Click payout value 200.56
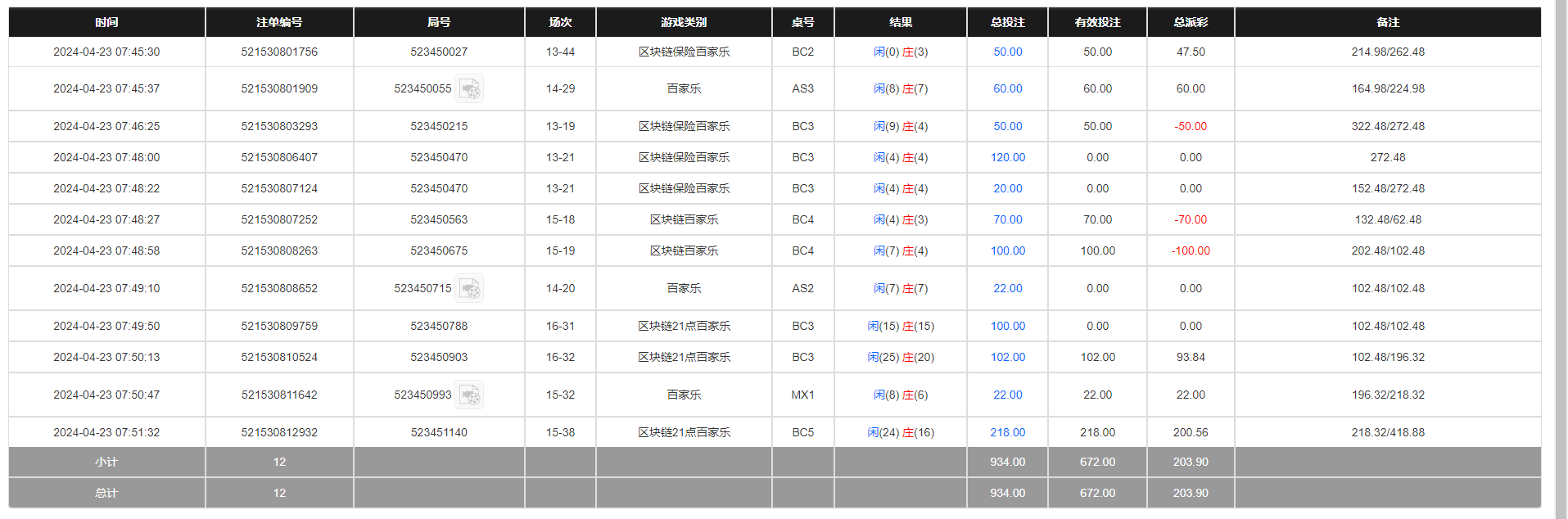The width and height of the screenshot is (1568, 519). pyautogui.click(x=1191, y=432)
